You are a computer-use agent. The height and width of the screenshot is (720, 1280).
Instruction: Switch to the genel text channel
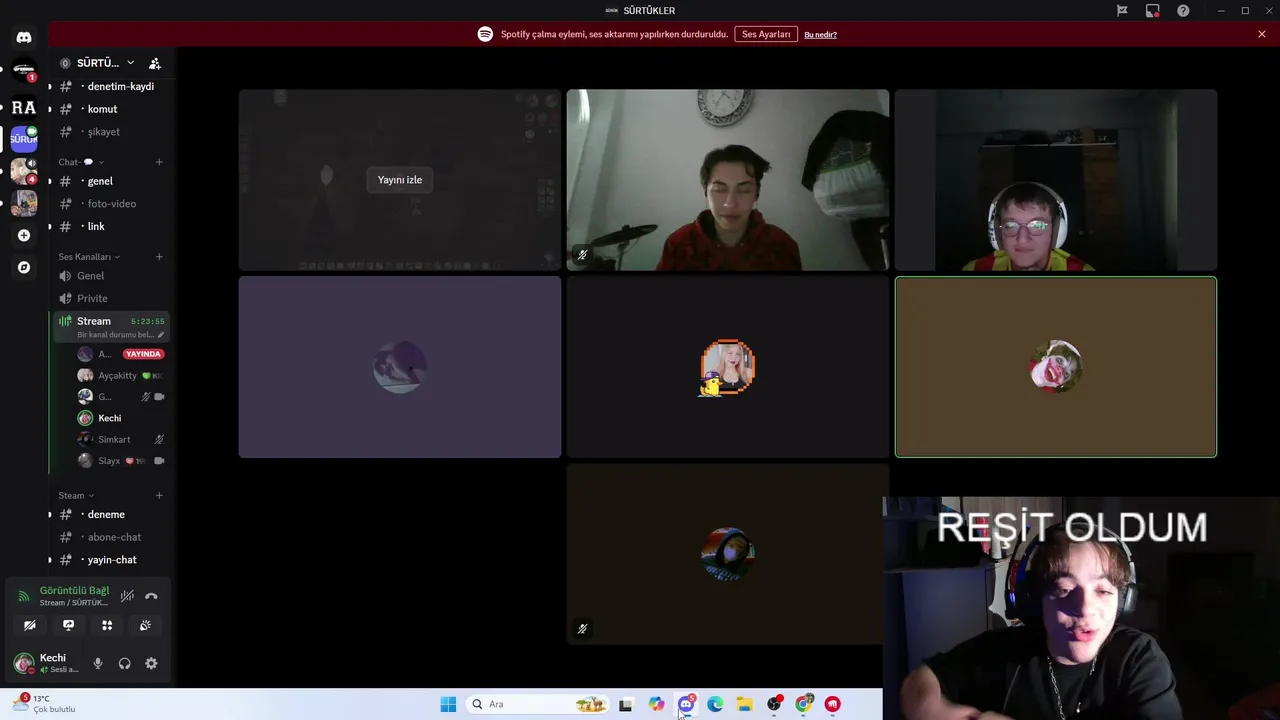(111, 181)
